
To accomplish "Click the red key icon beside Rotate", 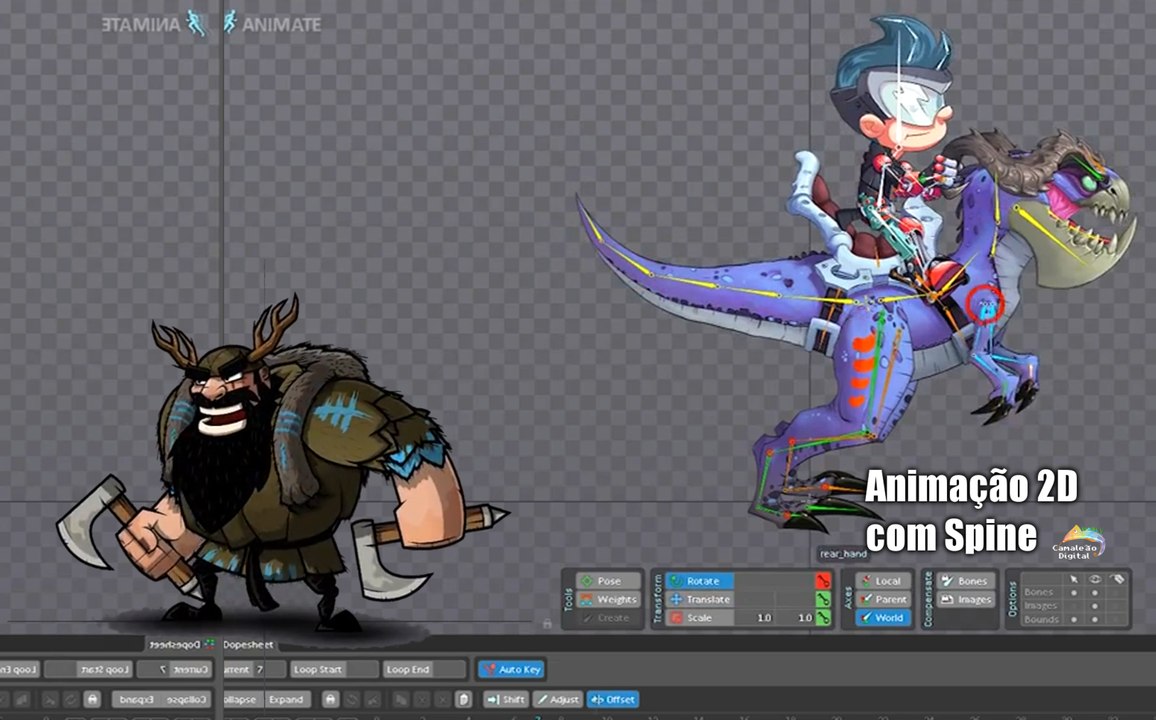I will click(x=823, y=581).
